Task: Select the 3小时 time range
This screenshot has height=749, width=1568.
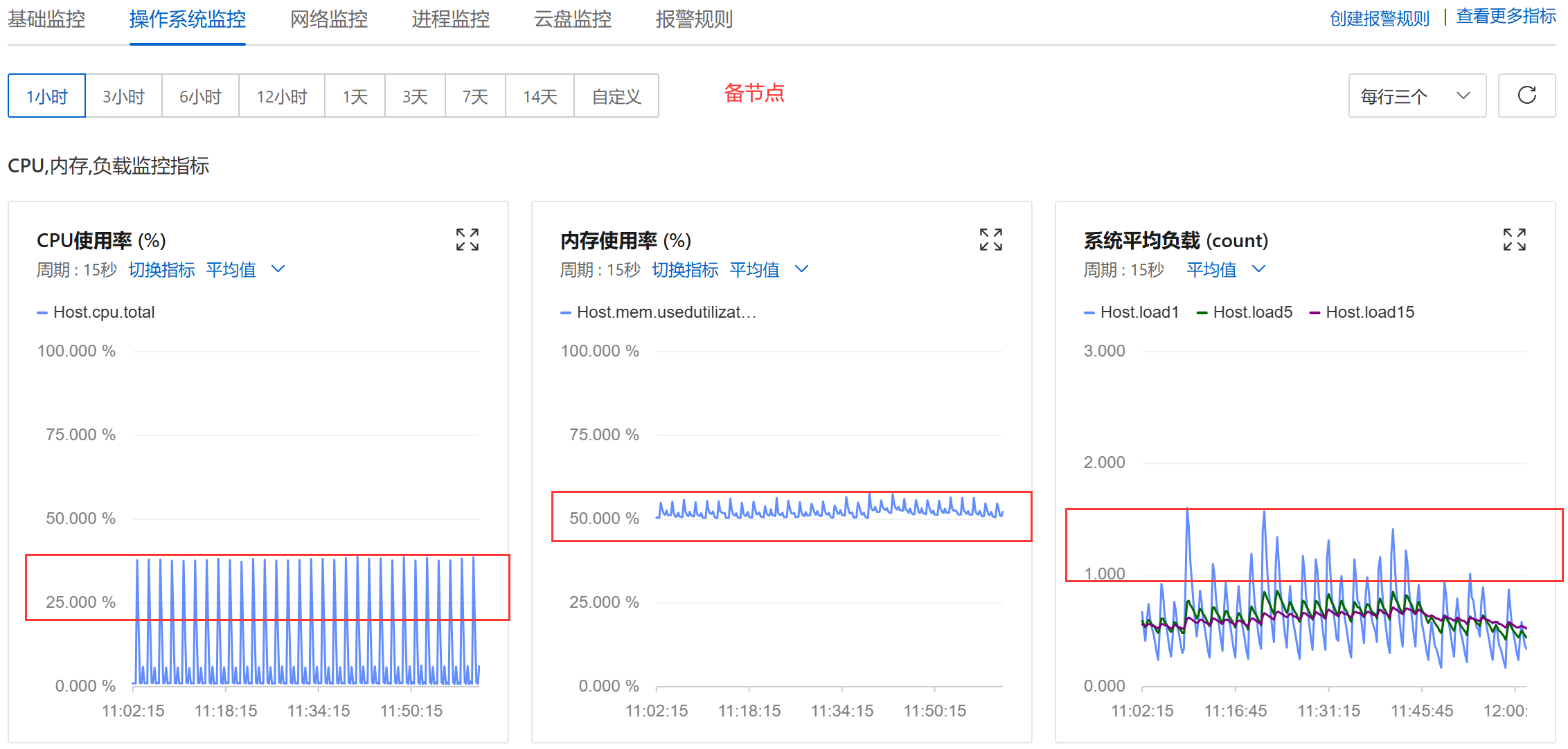Action: point(124,96)
